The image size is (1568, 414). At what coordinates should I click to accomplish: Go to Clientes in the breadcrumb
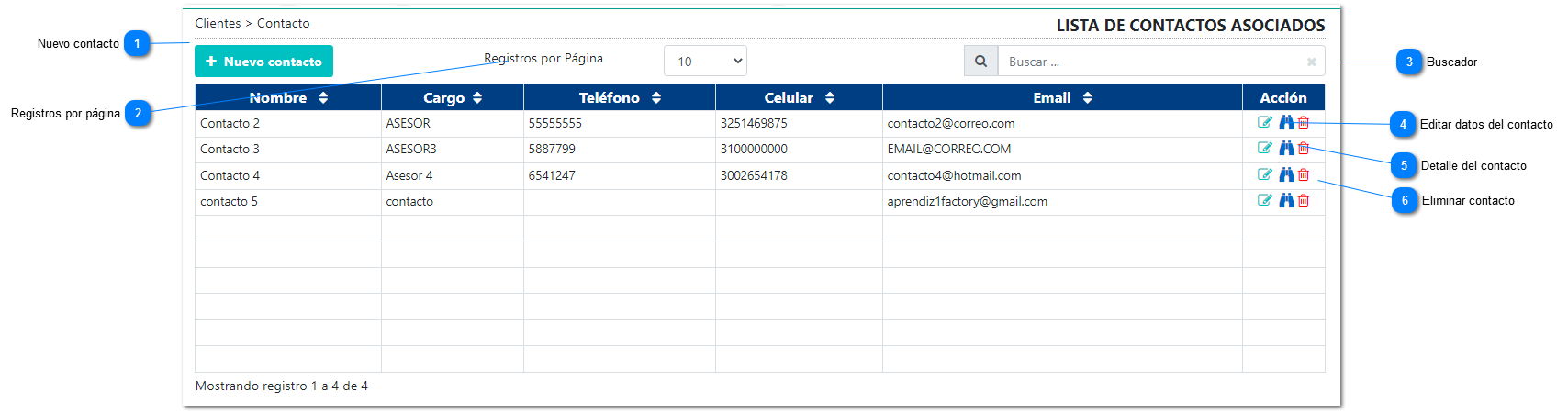(x=218, y=23)
